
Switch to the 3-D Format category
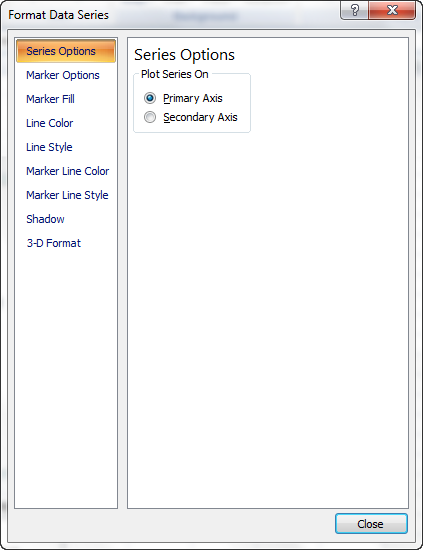tap(54, 243)
